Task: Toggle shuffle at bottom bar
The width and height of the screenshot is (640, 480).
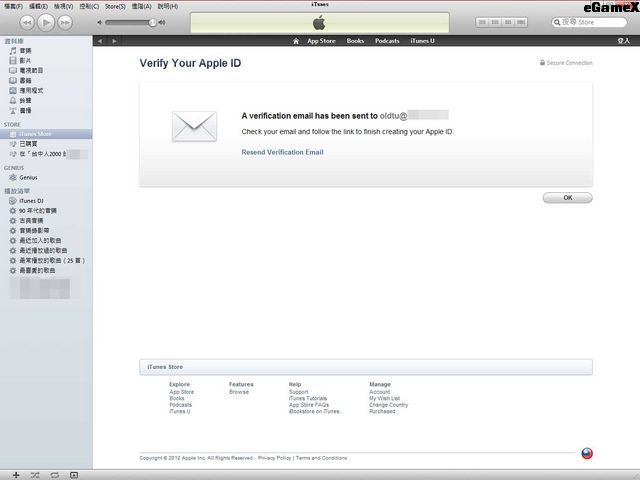Action: point(35,475)
